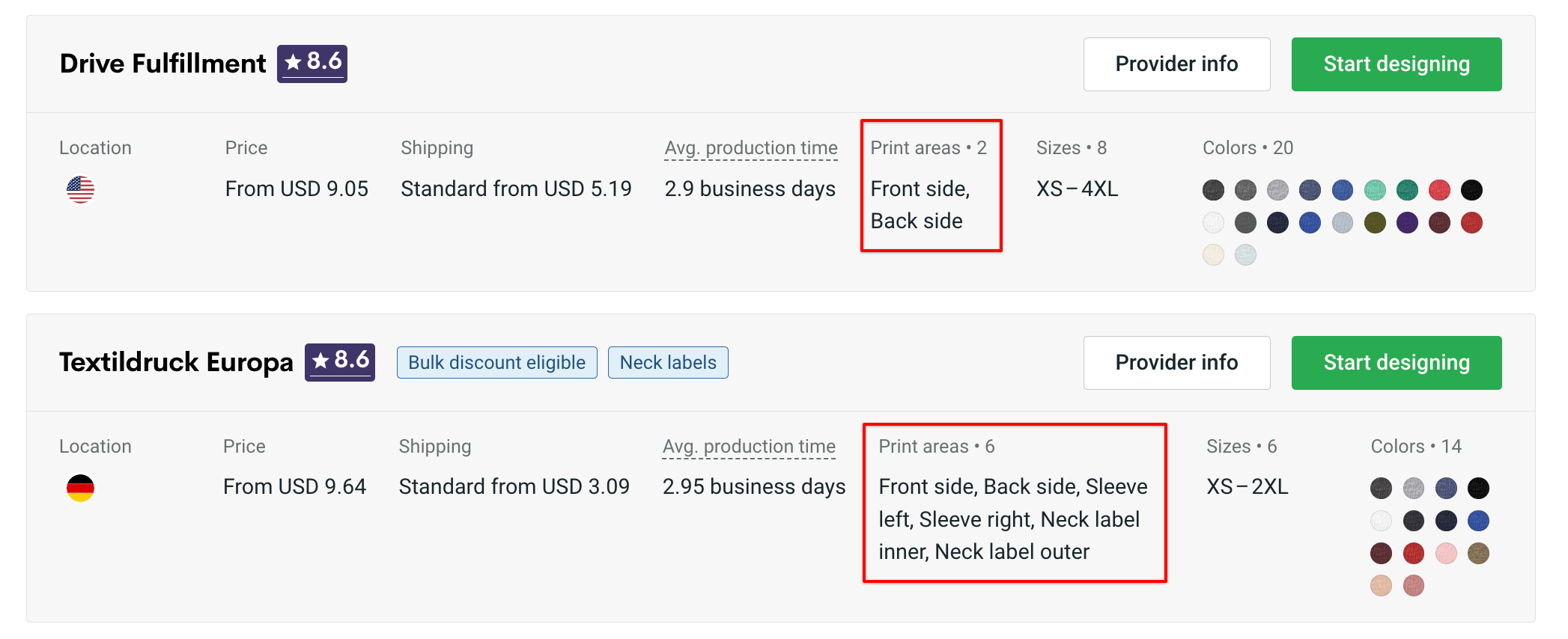Screen dimensions: 1568x639
Task: Select the royal blue swatch for Textildruck Europa
Action: click(1478, 521)
